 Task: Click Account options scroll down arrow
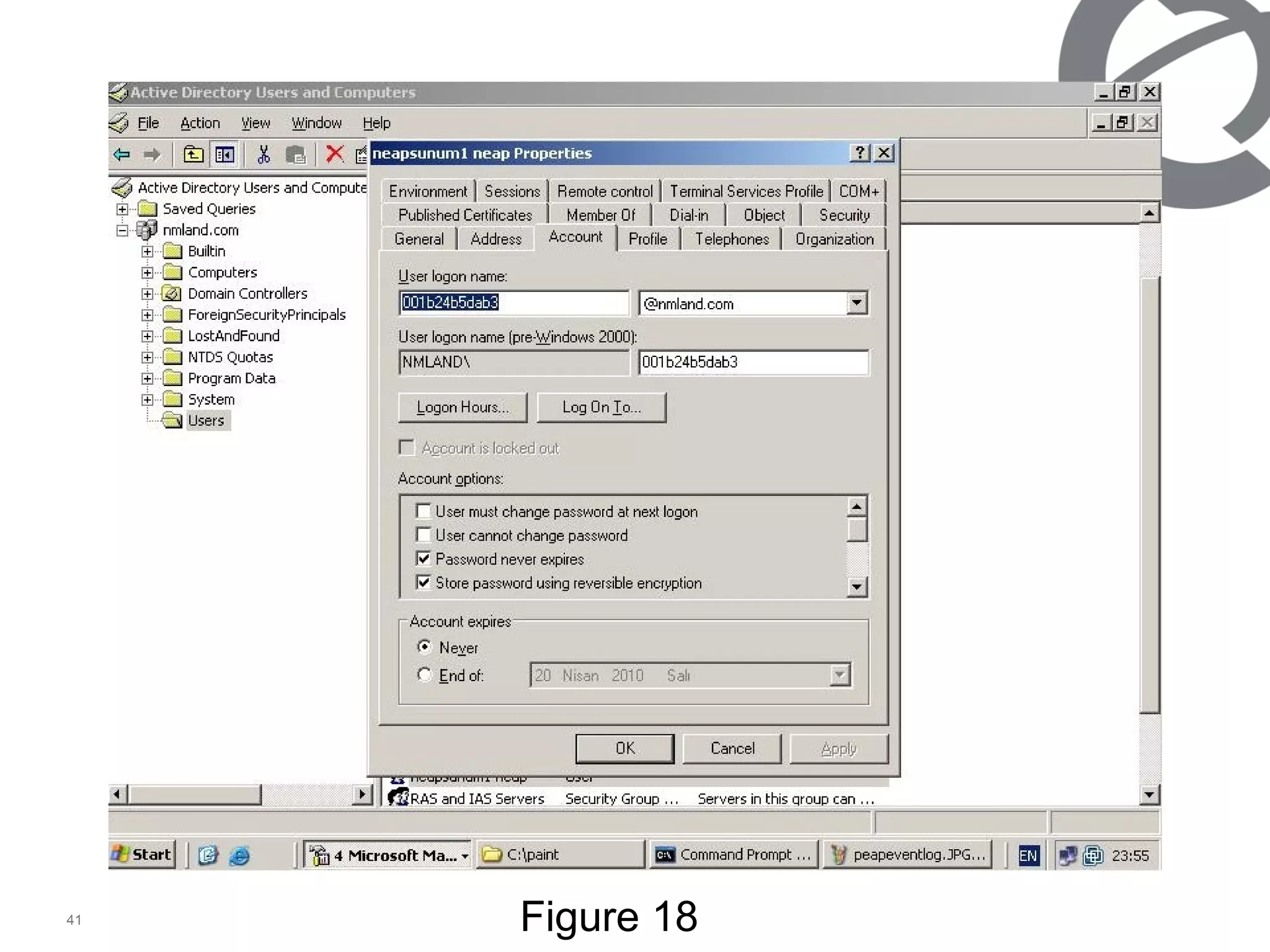tap(856, 586)
